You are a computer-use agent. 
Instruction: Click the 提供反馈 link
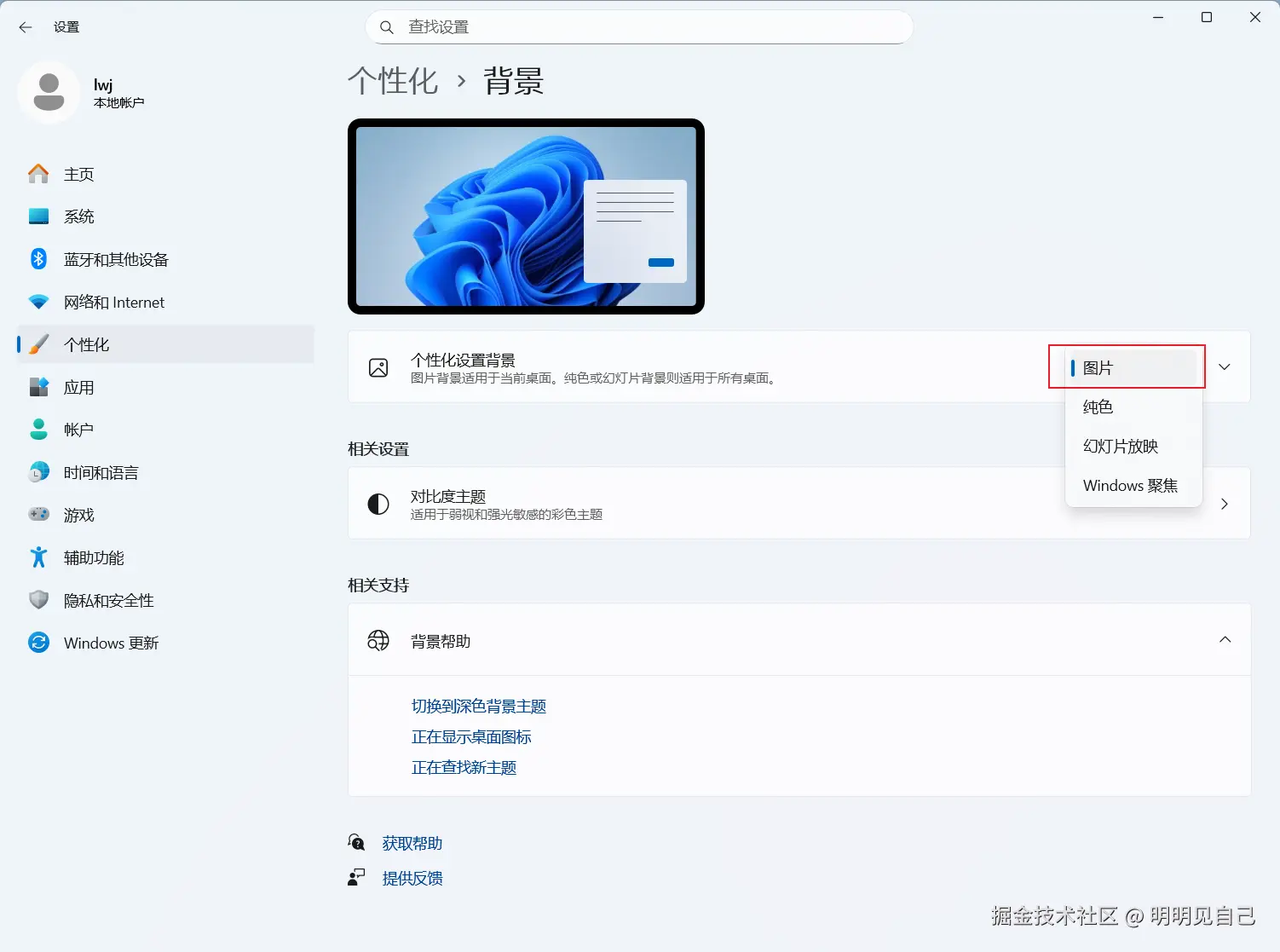click(412, 878)
